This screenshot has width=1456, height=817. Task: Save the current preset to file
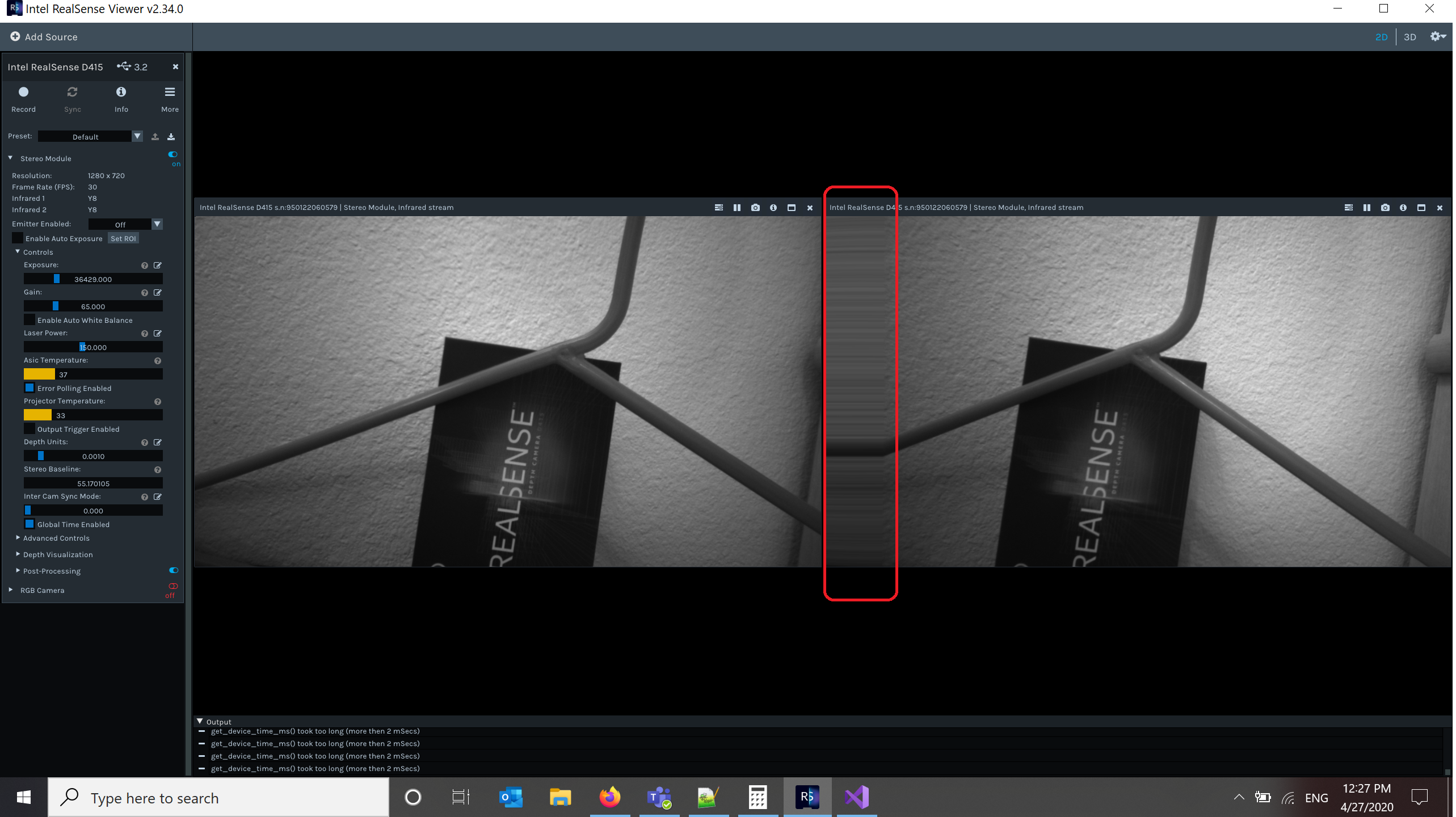[171, 136]
